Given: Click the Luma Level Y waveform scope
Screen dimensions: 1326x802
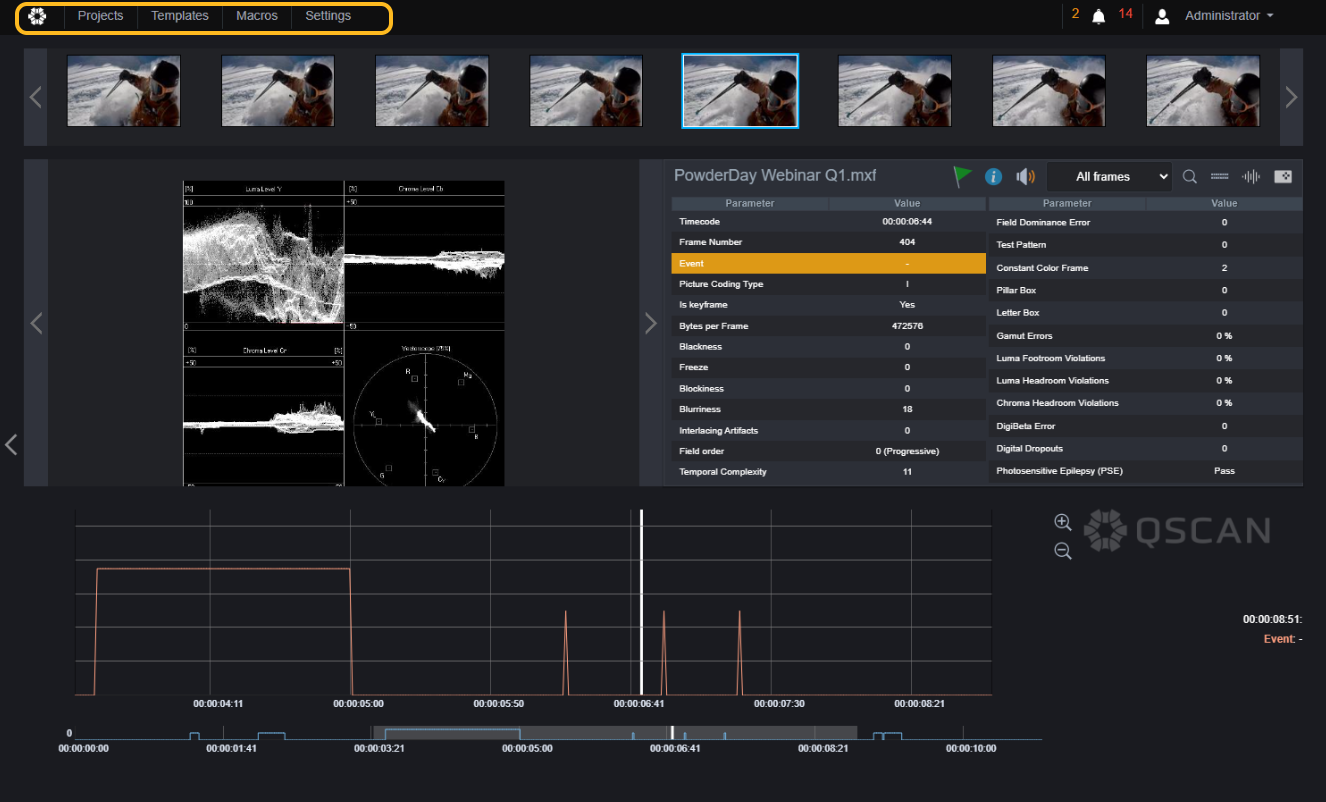Looking at the screenshot, I should [264, 253].
